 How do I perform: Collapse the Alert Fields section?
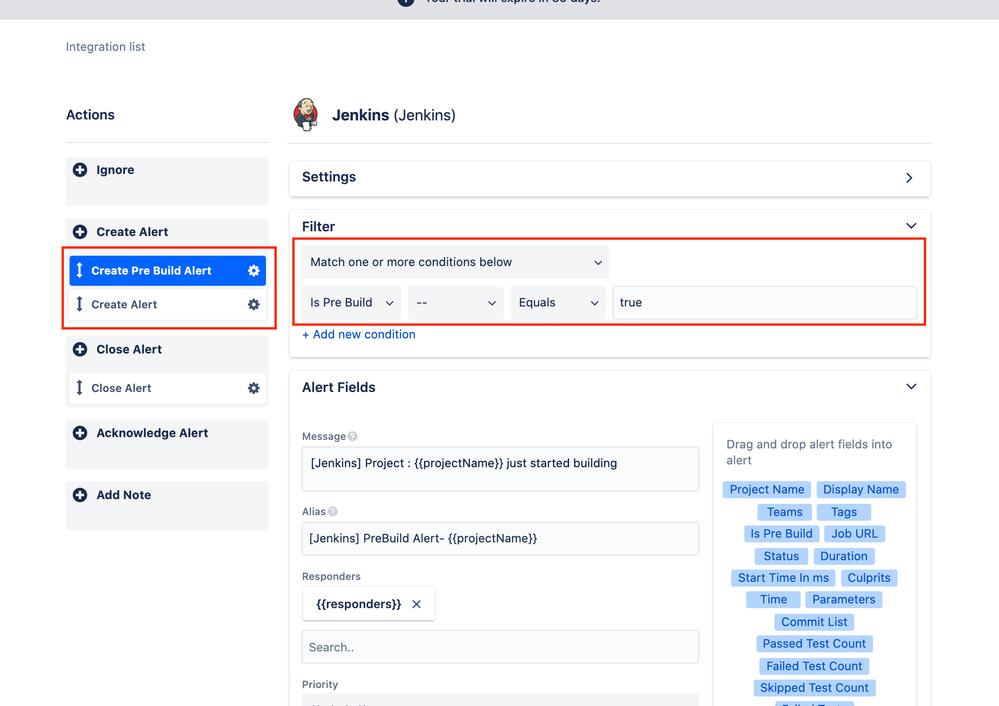point(911,387)
